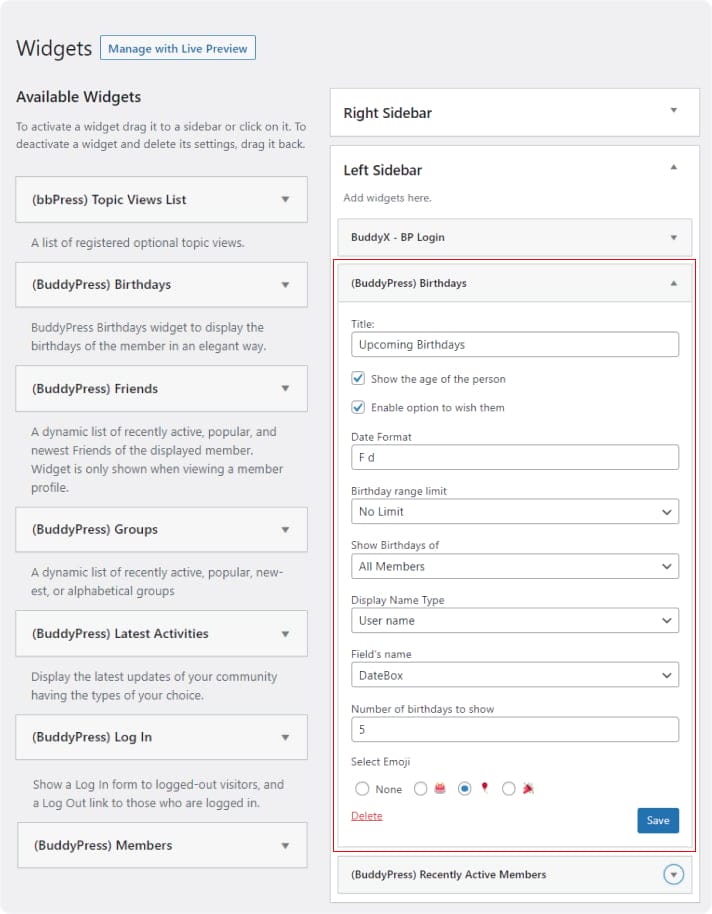
Task: Select the birthday cake emoji option
Action: 421,789
